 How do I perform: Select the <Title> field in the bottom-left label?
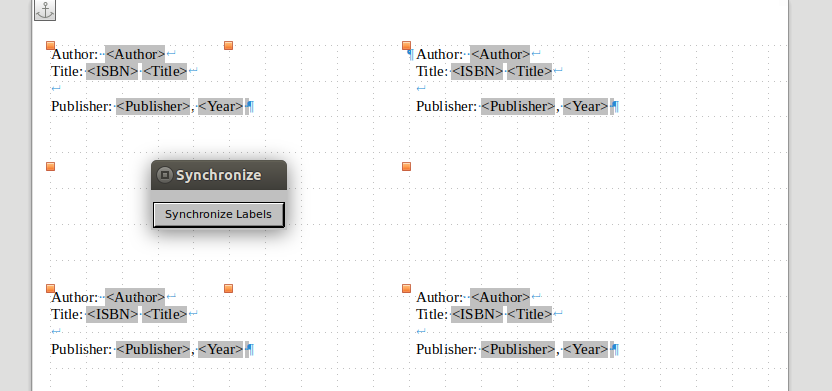(x=164, y=314)
